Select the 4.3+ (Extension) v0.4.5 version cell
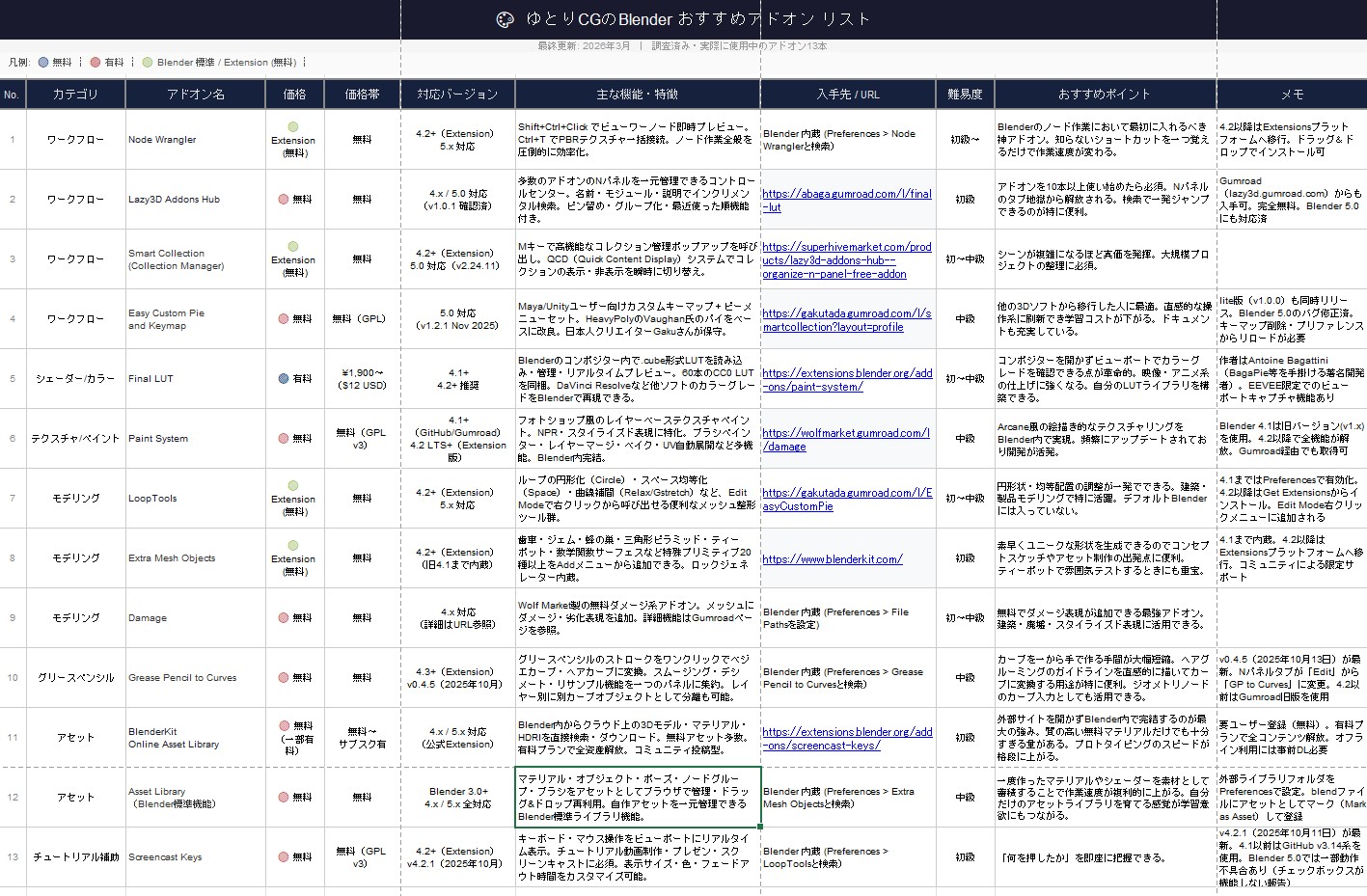This screenshot has width=1367, height=896. pyautogui.click(x=457, y=678)
